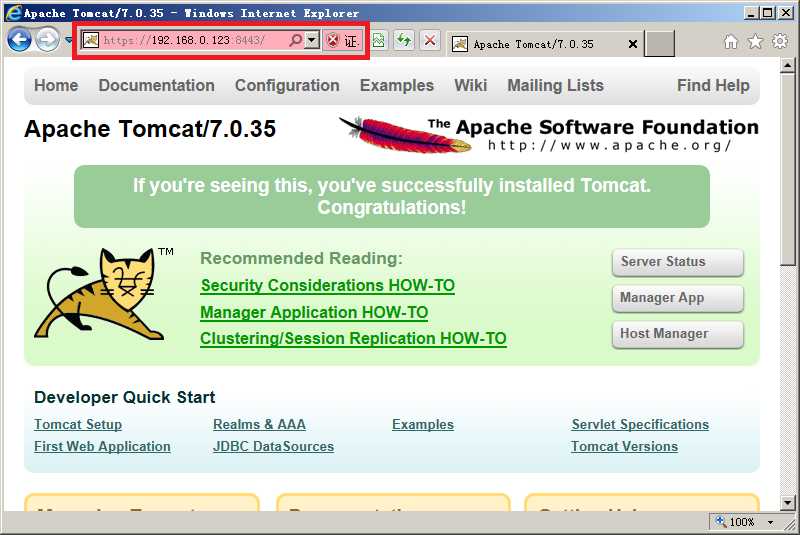Click Find Help in the navigation bar

pyautogui.click(x=713, y=85)
